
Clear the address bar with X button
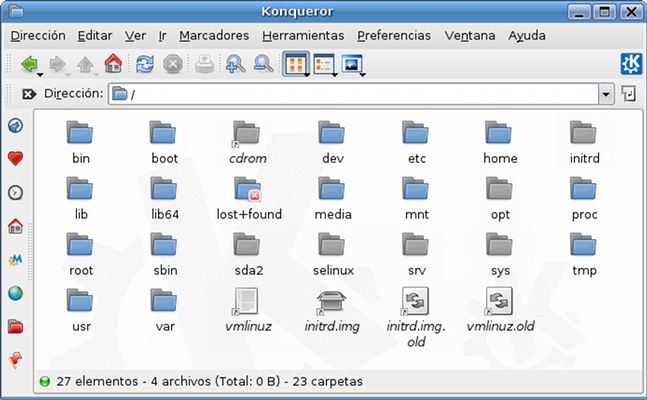click(28, 94)
